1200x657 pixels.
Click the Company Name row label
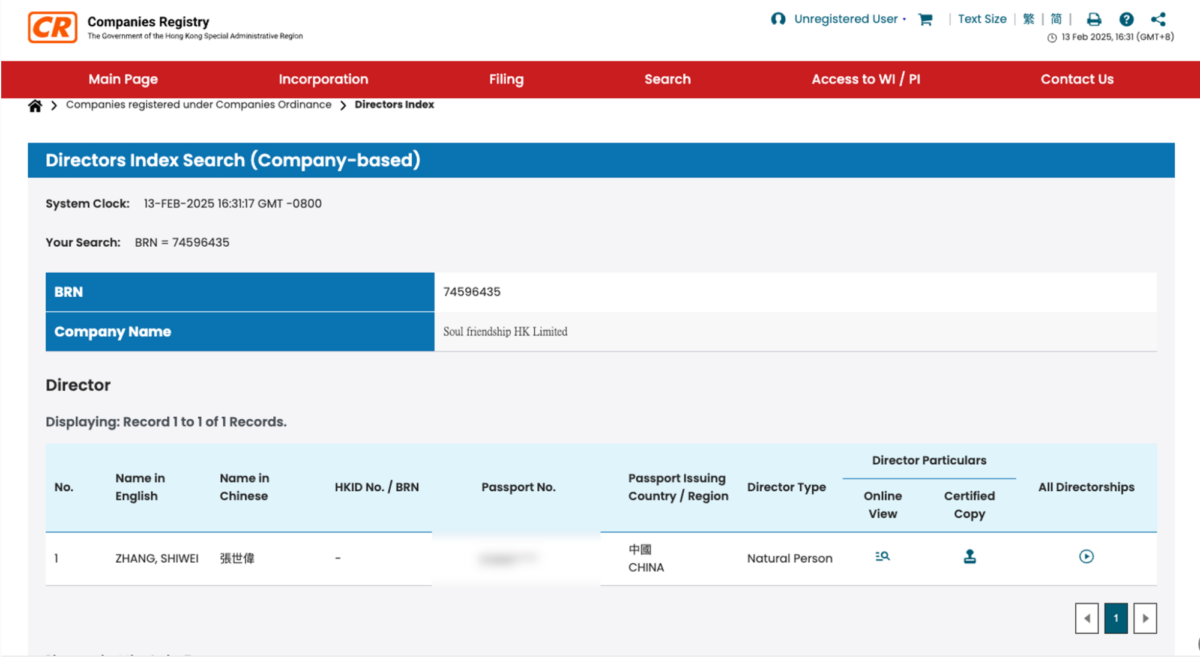[112, 332]
